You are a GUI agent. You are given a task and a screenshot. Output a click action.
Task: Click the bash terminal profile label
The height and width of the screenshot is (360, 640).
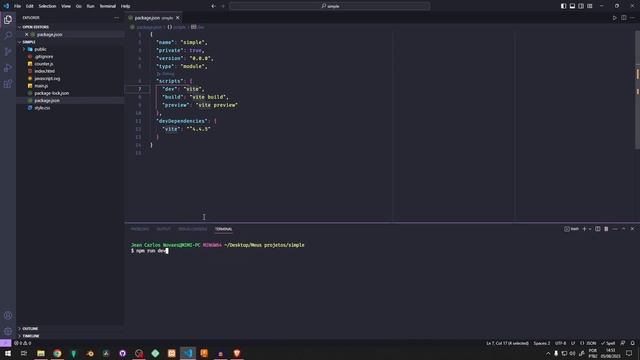click(x=571, y=229)
